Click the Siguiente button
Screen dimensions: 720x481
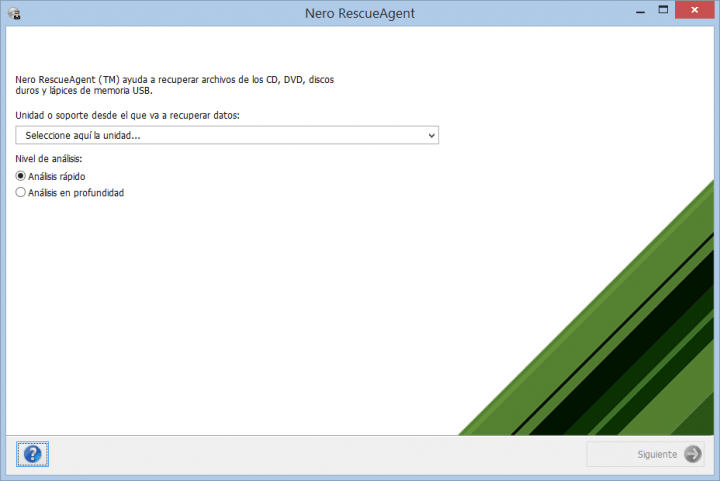(645, 454)
